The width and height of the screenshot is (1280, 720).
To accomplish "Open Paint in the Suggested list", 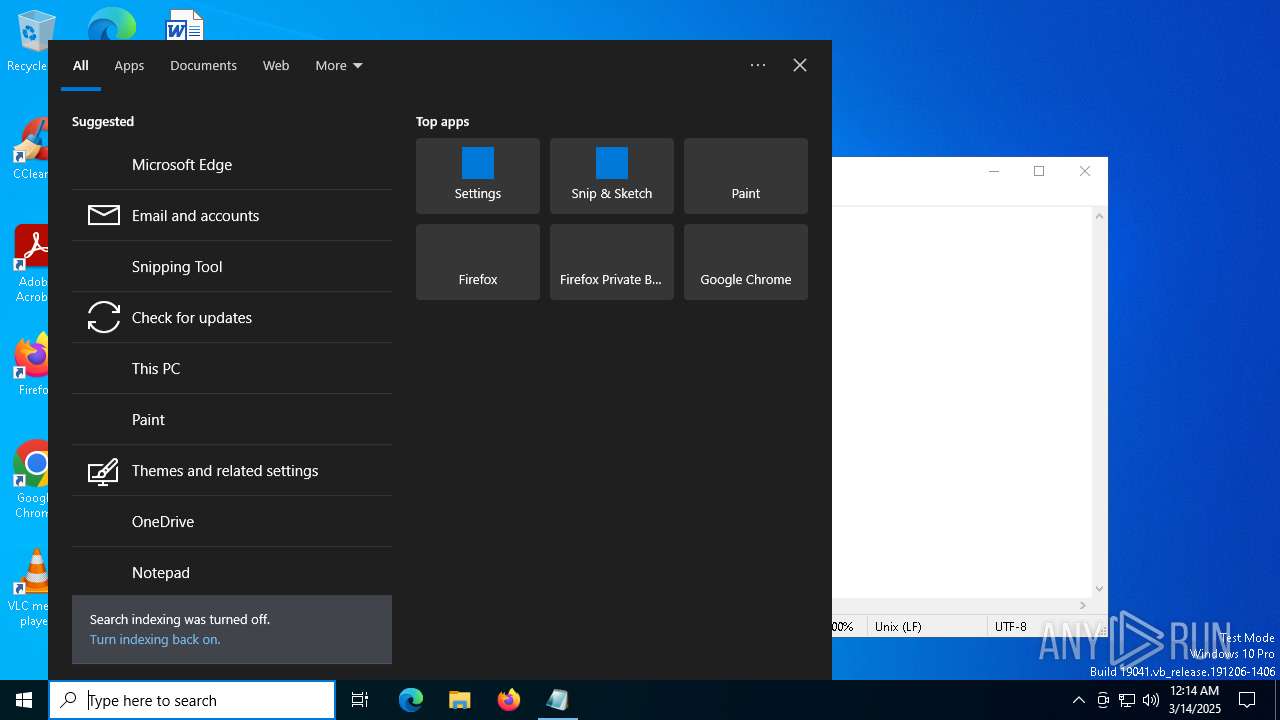I will (232, 420).
